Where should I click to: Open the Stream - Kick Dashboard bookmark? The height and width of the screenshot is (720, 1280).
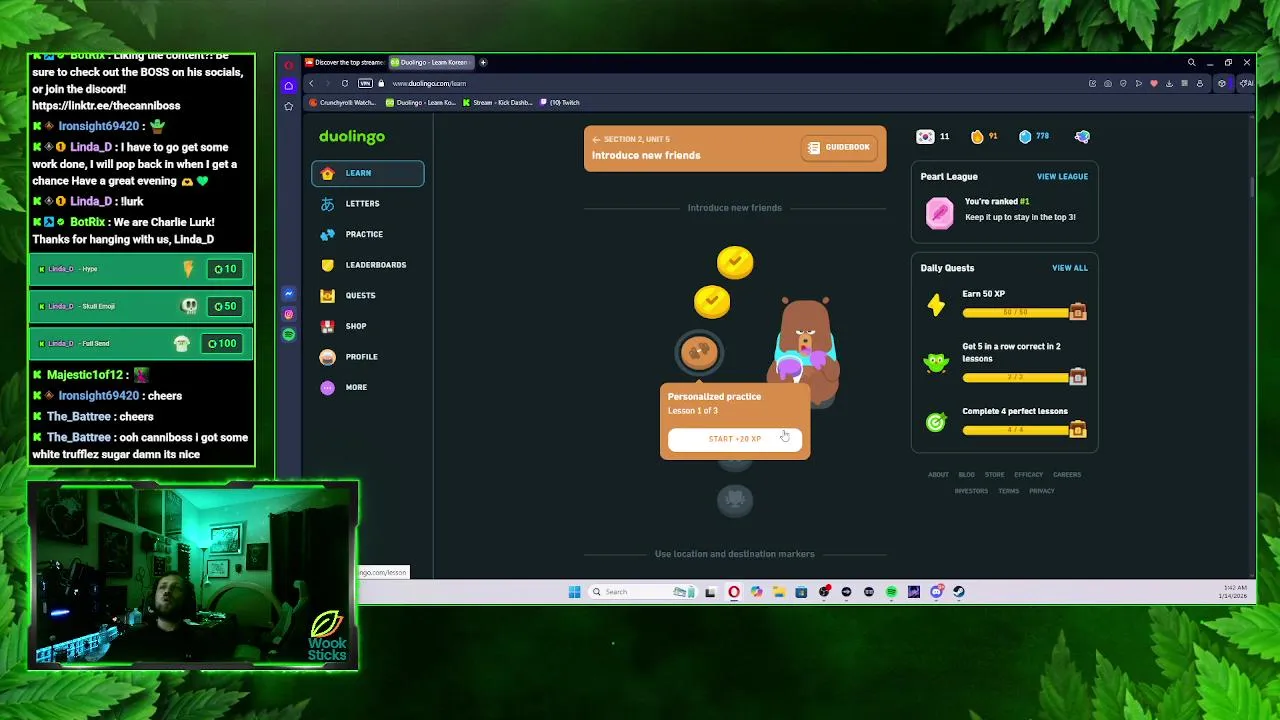click(498, 102)
